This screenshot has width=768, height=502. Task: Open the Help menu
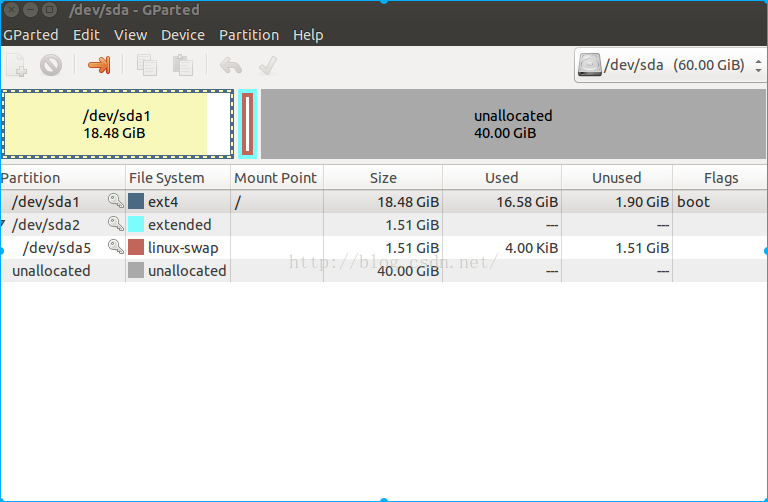click(308, 35)
